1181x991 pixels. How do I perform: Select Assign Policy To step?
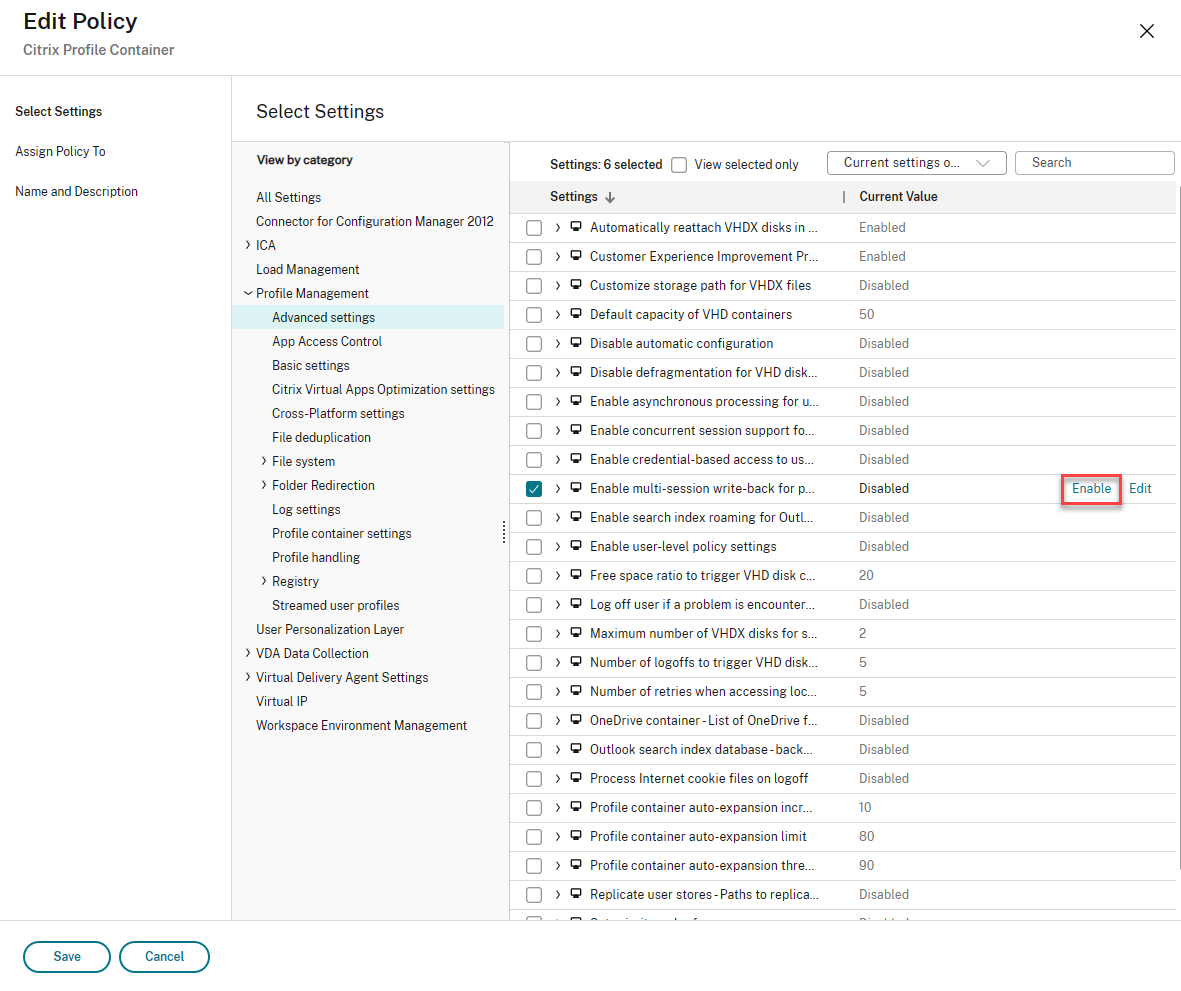[60, 151]
